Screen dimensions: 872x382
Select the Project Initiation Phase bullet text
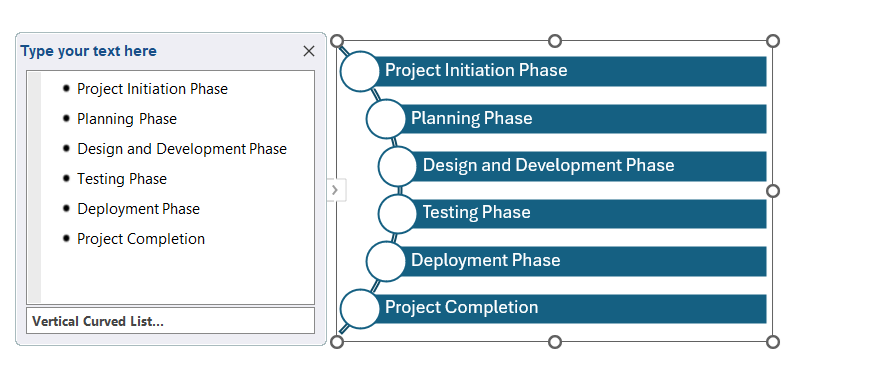coord(152,89)
